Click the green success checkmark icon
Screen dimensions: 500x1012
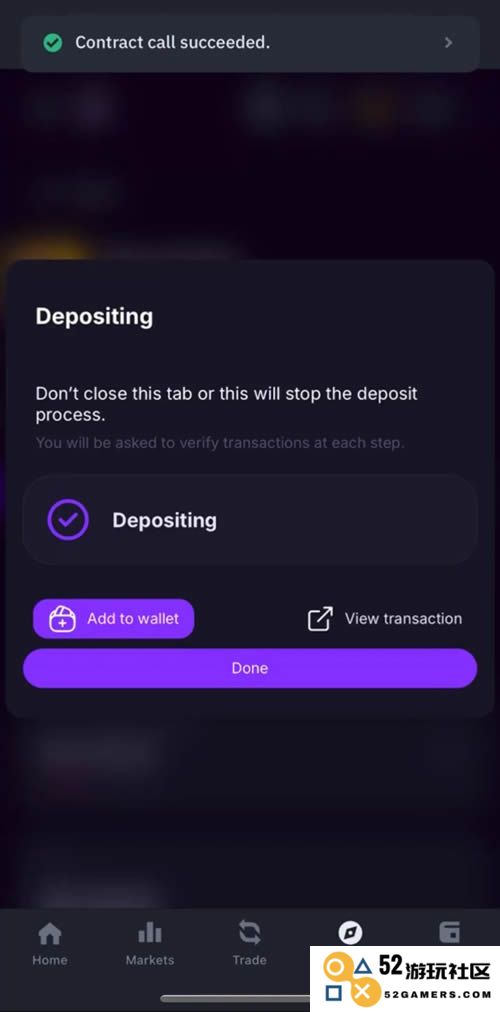click(52, 43)
